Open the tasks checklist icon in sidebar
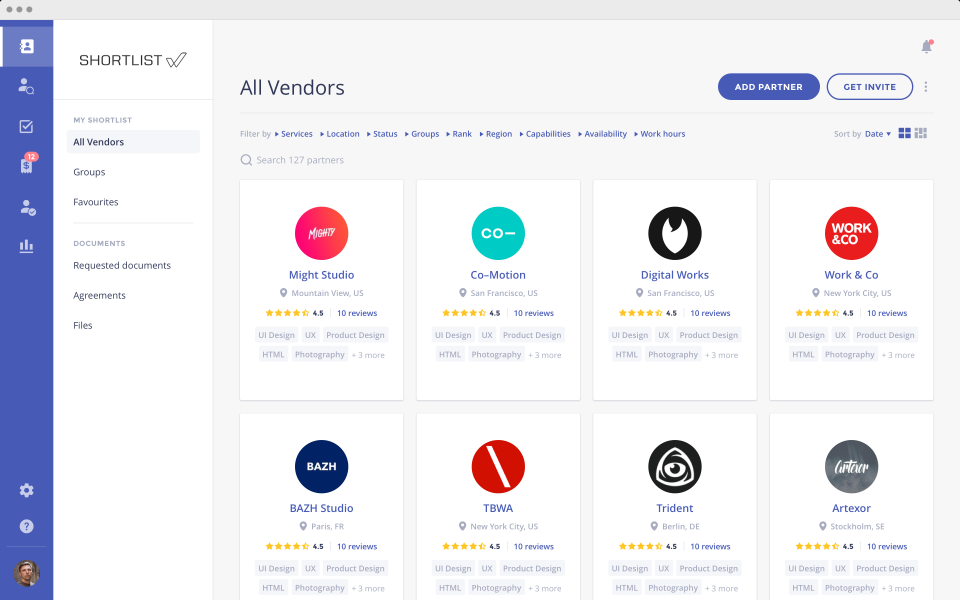This screenshot has height=600, width=960. click(27, 126)
